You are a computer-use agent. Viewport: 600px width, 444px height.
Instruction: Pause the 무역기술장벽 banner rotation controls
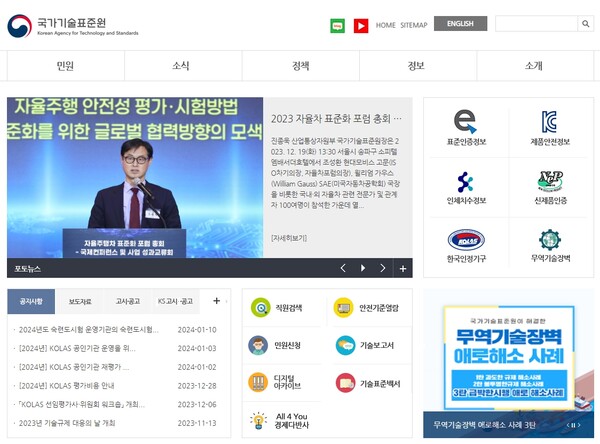coord(573,425)
